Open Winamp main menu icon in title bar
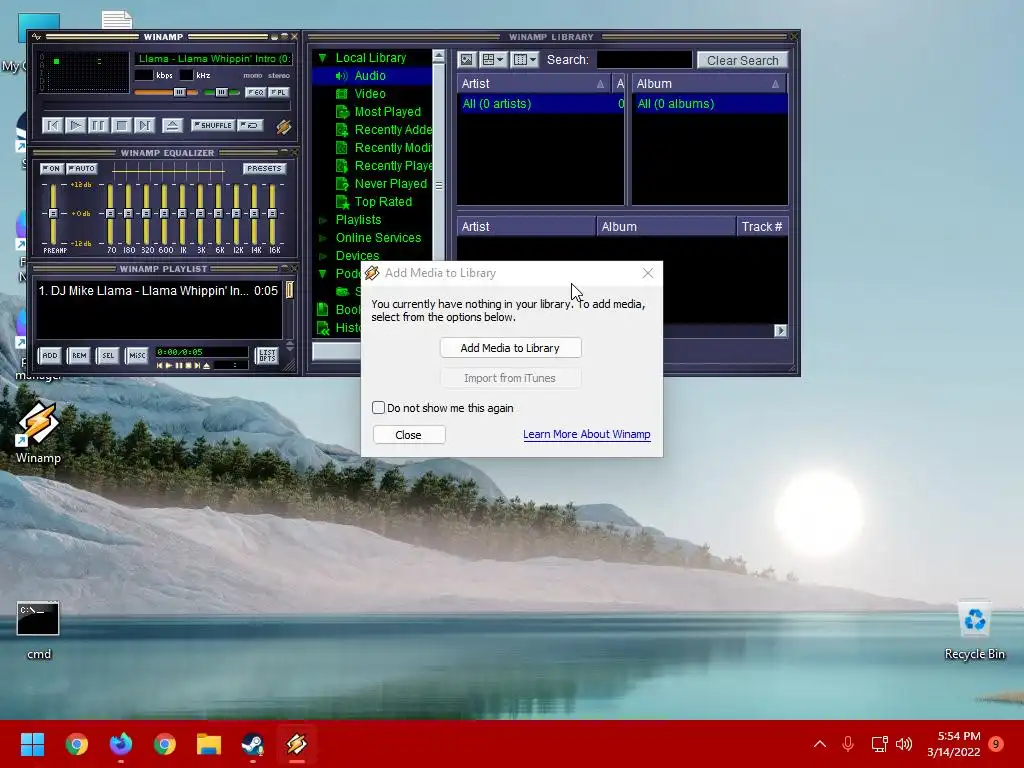This screenshot has width=1024, height=768. click(x=37, y=37)
